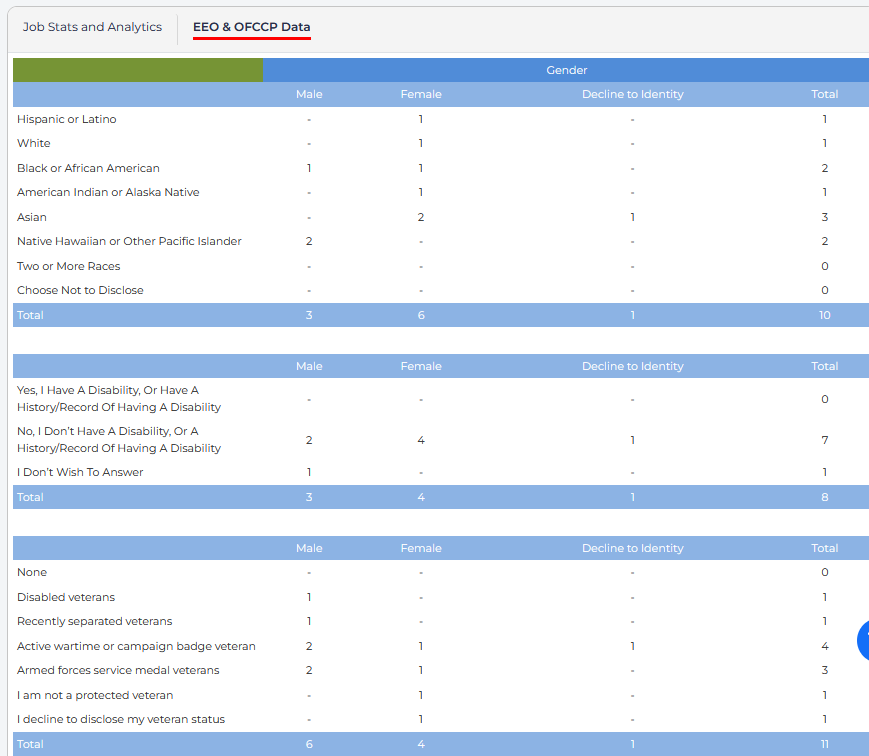Viewport: 869px width, 756px height.
Task: Select the Black or African American row
Action: point(88,168)
